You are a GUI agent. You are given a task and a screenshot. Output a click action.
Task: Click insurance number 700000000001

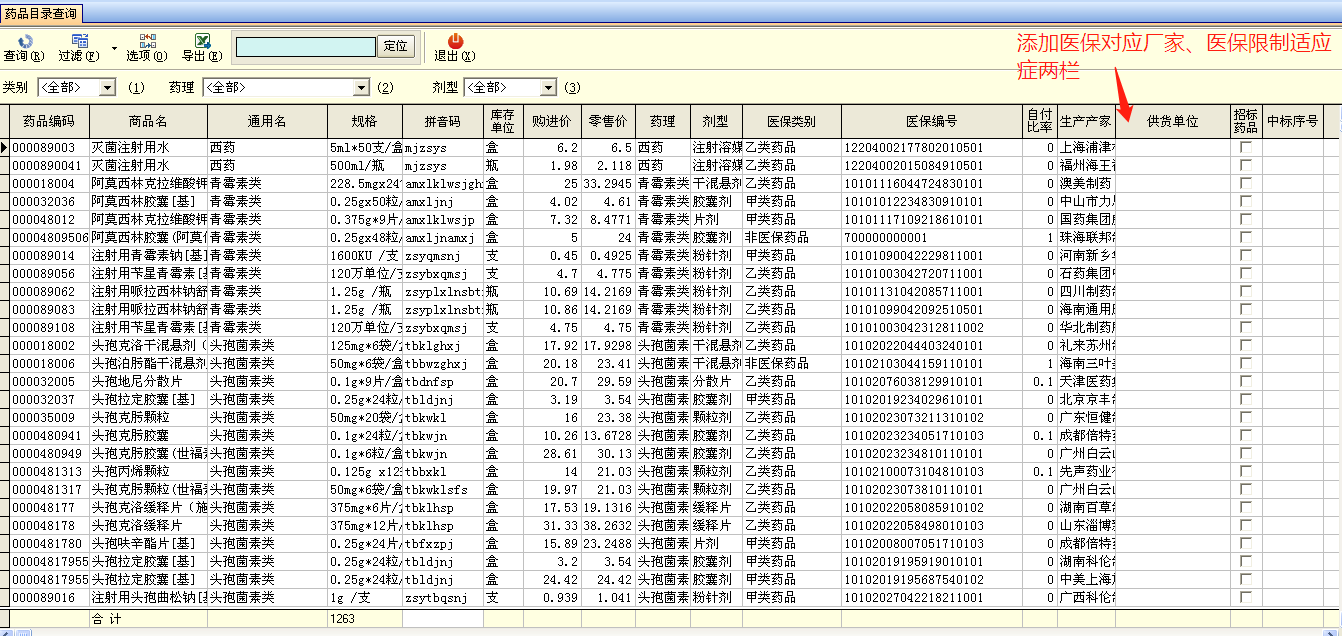point(932,237)
